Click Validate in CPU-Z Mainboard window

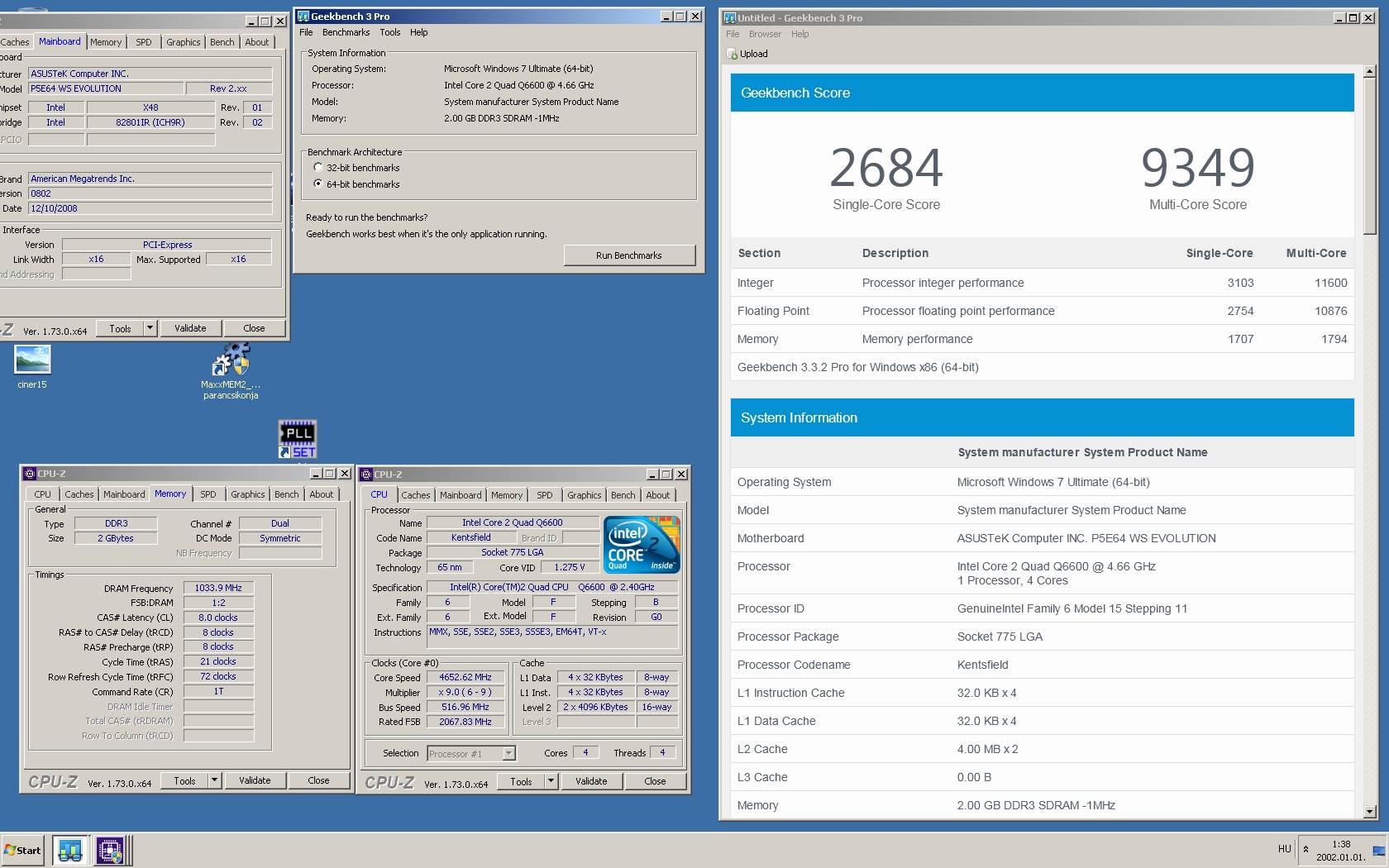tap(190, 328)
